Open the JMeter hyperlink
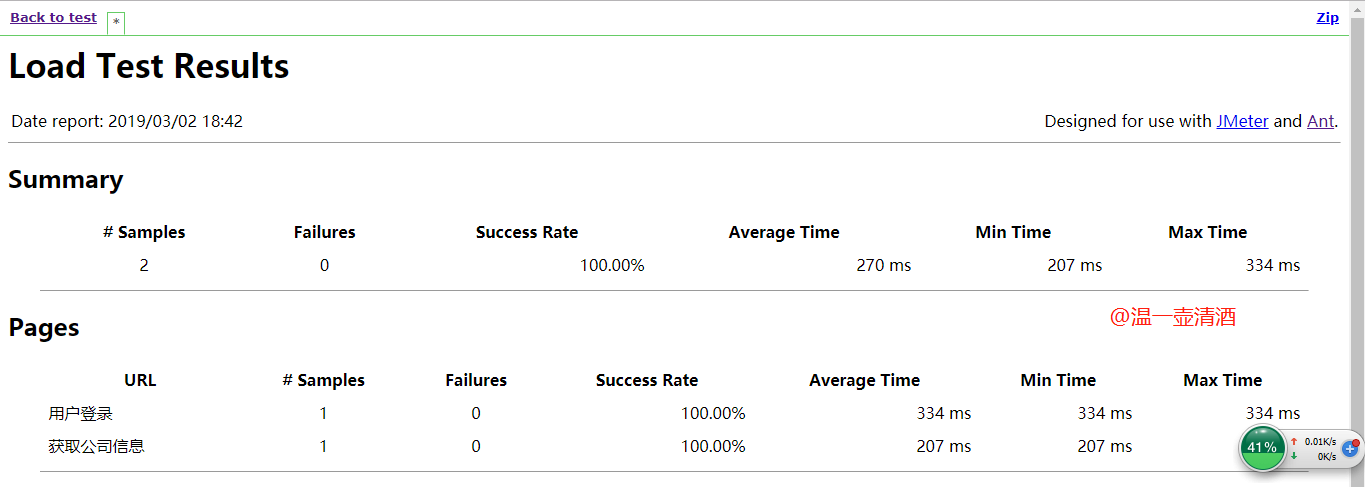The image size is (1365, 487). click(1242, 121)
